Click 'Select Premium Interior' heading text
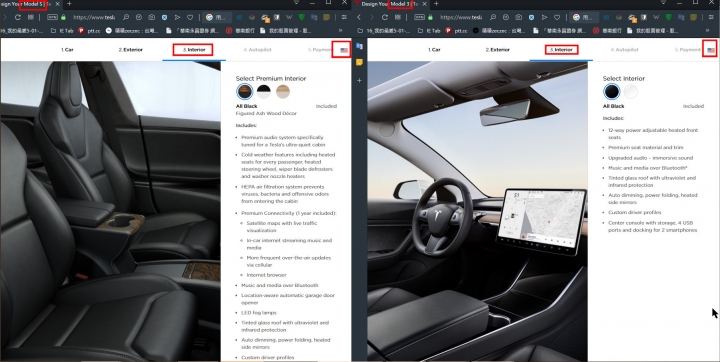The height and width of the screenshot is (362, 720). 271,79
